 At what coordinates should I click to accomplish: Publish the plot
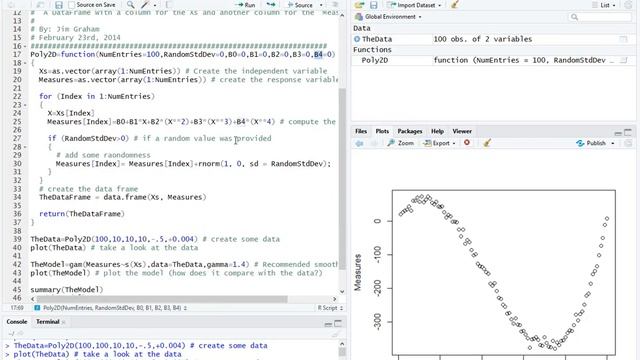pyautogui.click(x=591, y=143)
